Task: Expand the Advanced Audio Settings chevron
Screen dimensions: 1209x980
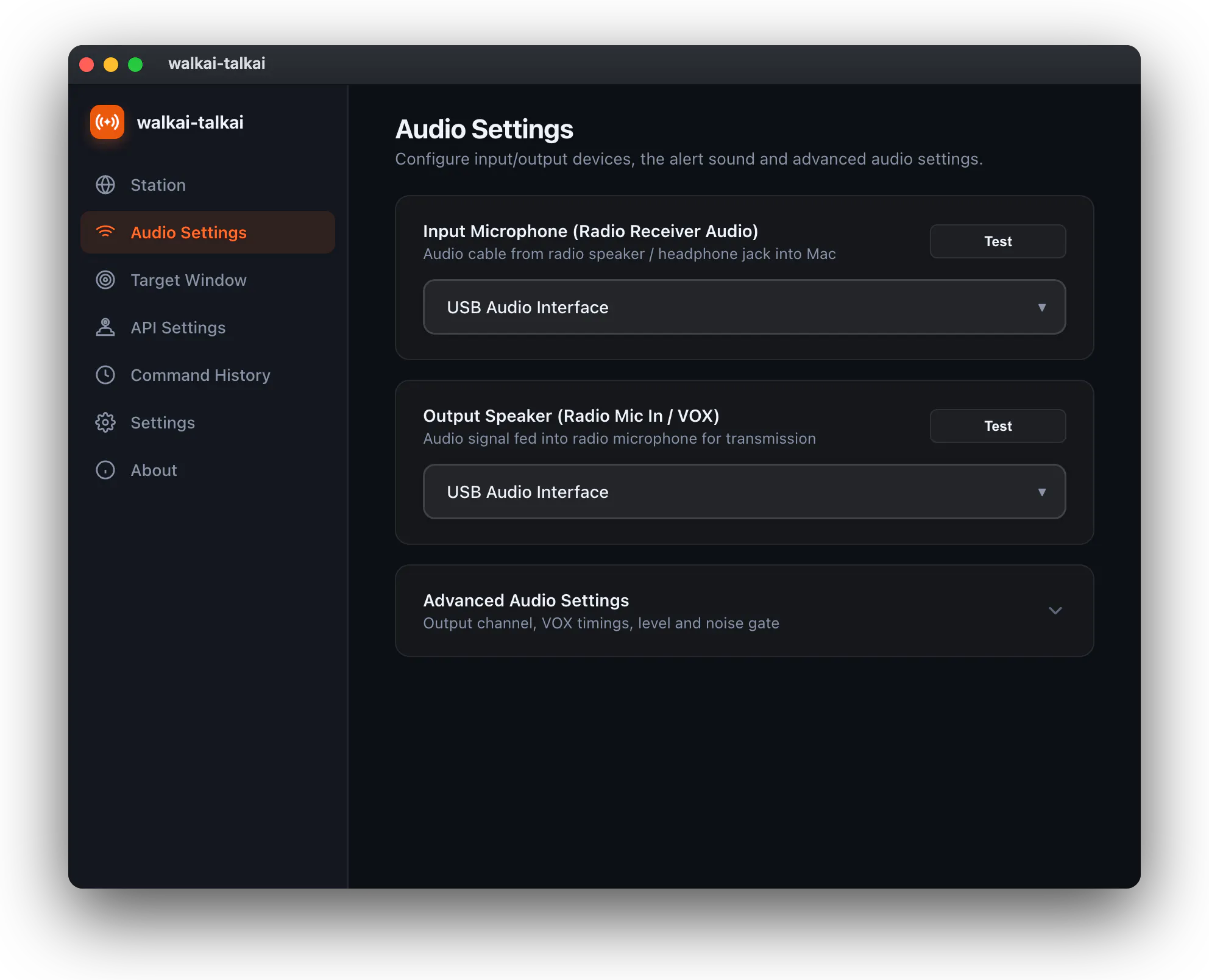Action: point(1055,611)
